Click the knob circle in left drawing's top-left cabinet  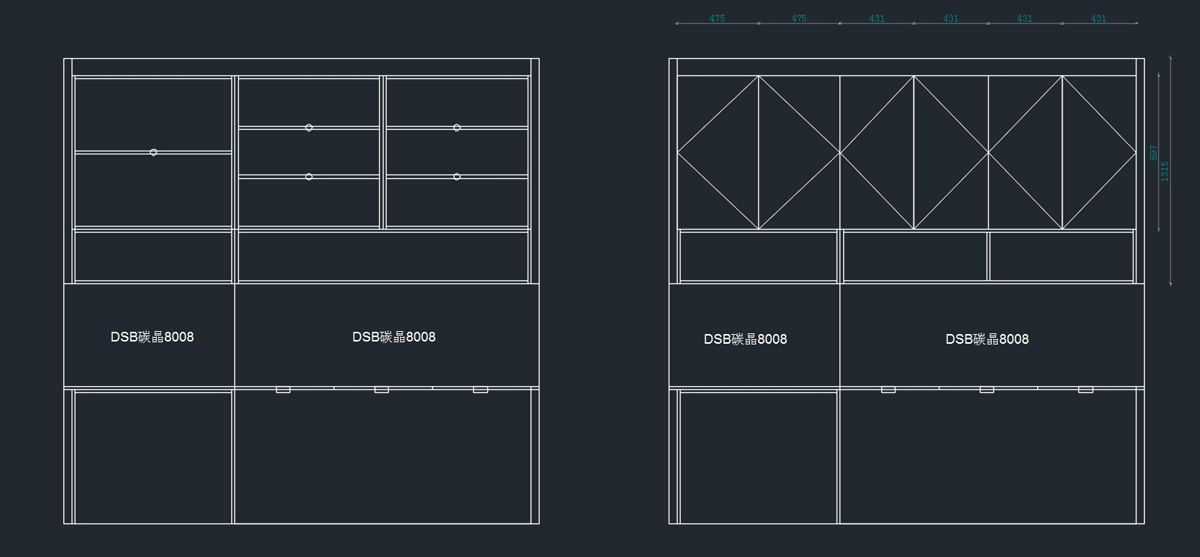coord(153,152)
